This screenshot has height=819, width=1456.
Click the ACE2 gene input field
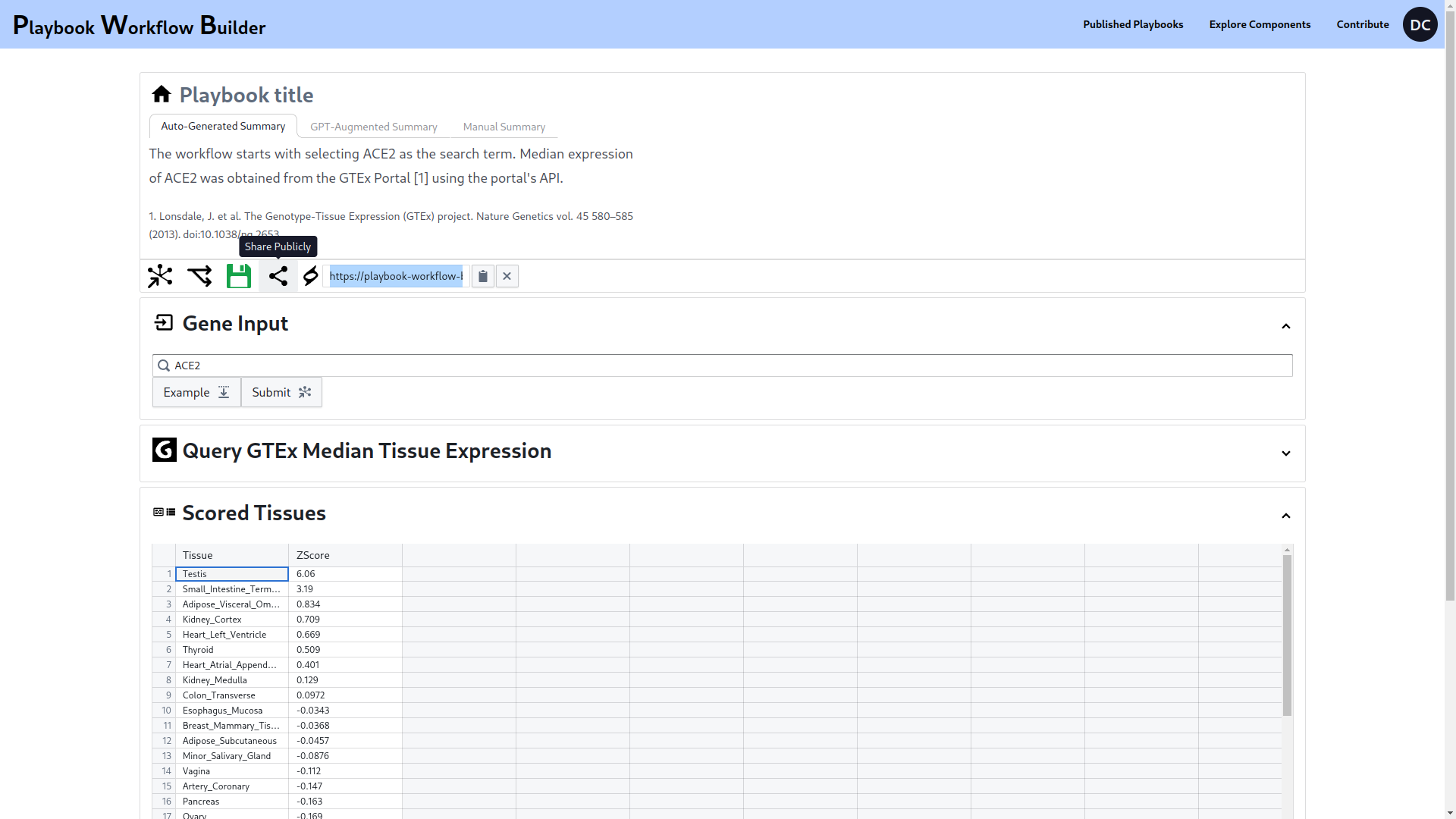[x=722, y=366]
